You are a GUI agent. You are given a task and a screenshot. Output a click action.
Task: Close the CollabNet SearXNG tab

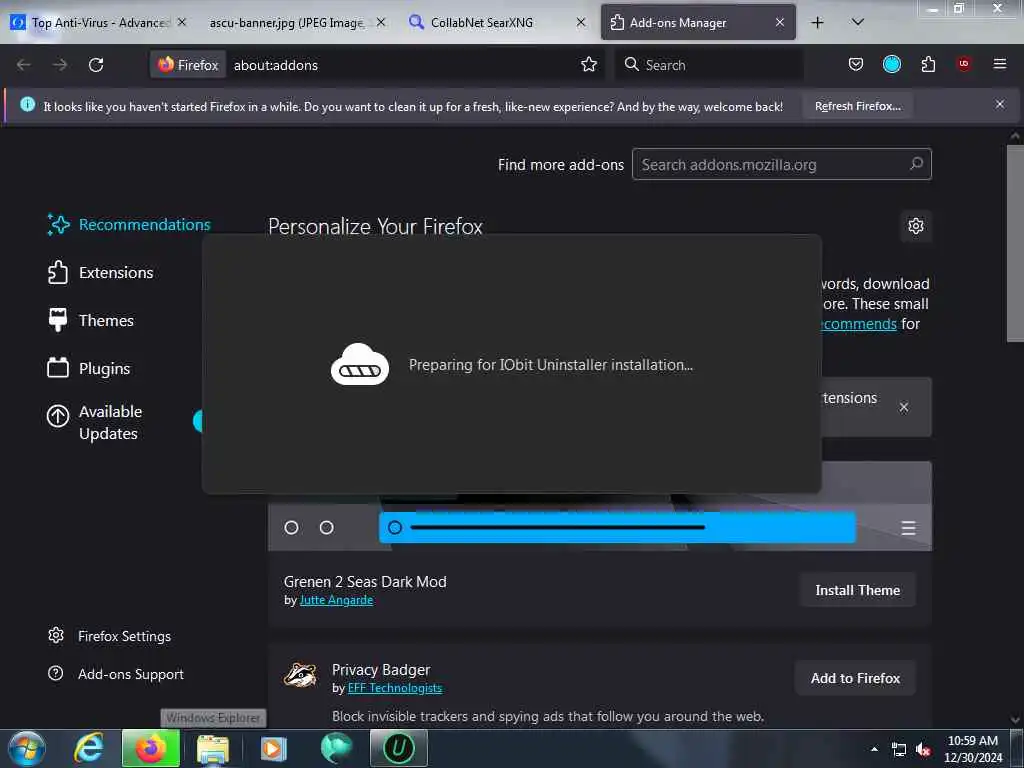581,22
